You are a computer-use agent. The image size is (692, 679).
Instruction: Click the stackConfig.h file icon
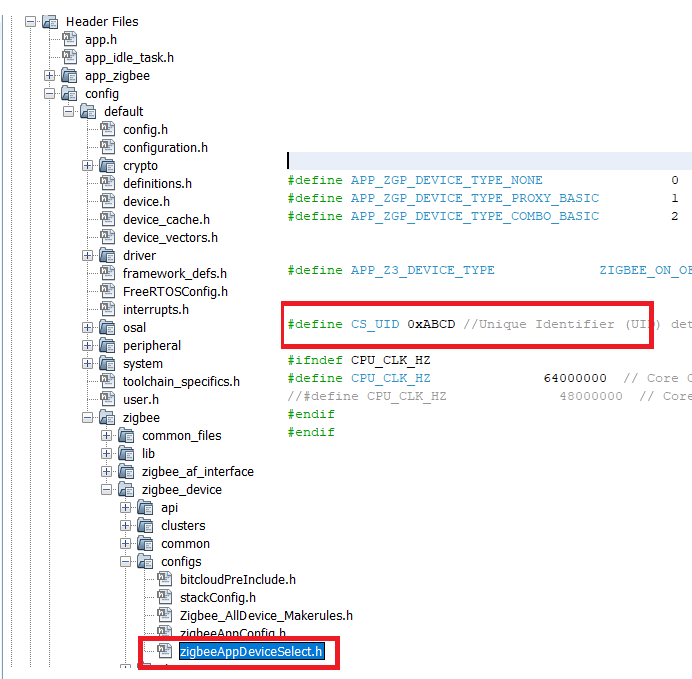pyautogui.click(x=164, y=597)
